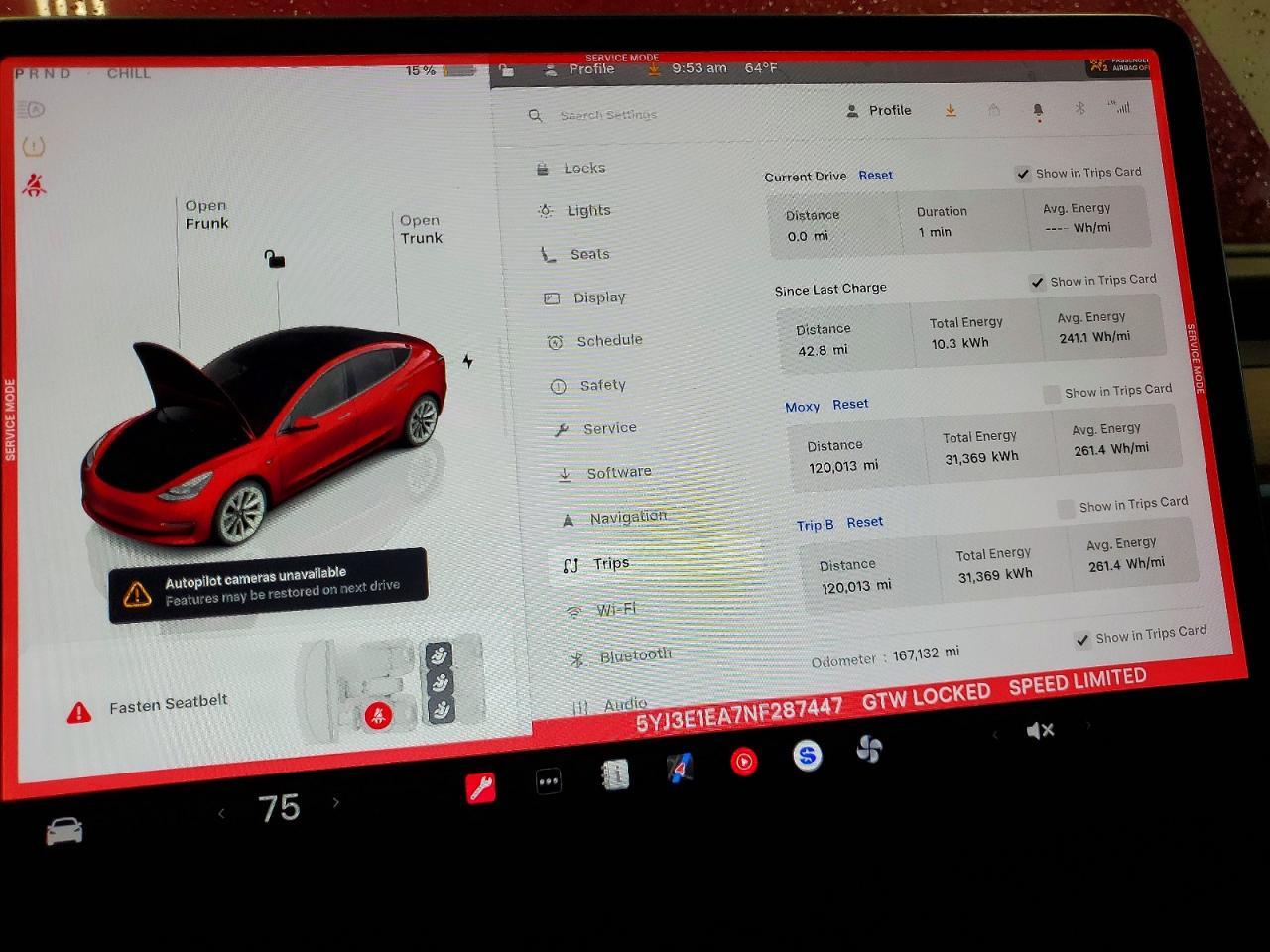This screenshot has height=952, width=1270.
Task: Lower volume with left chevron
Action: (x=995, y=735)
